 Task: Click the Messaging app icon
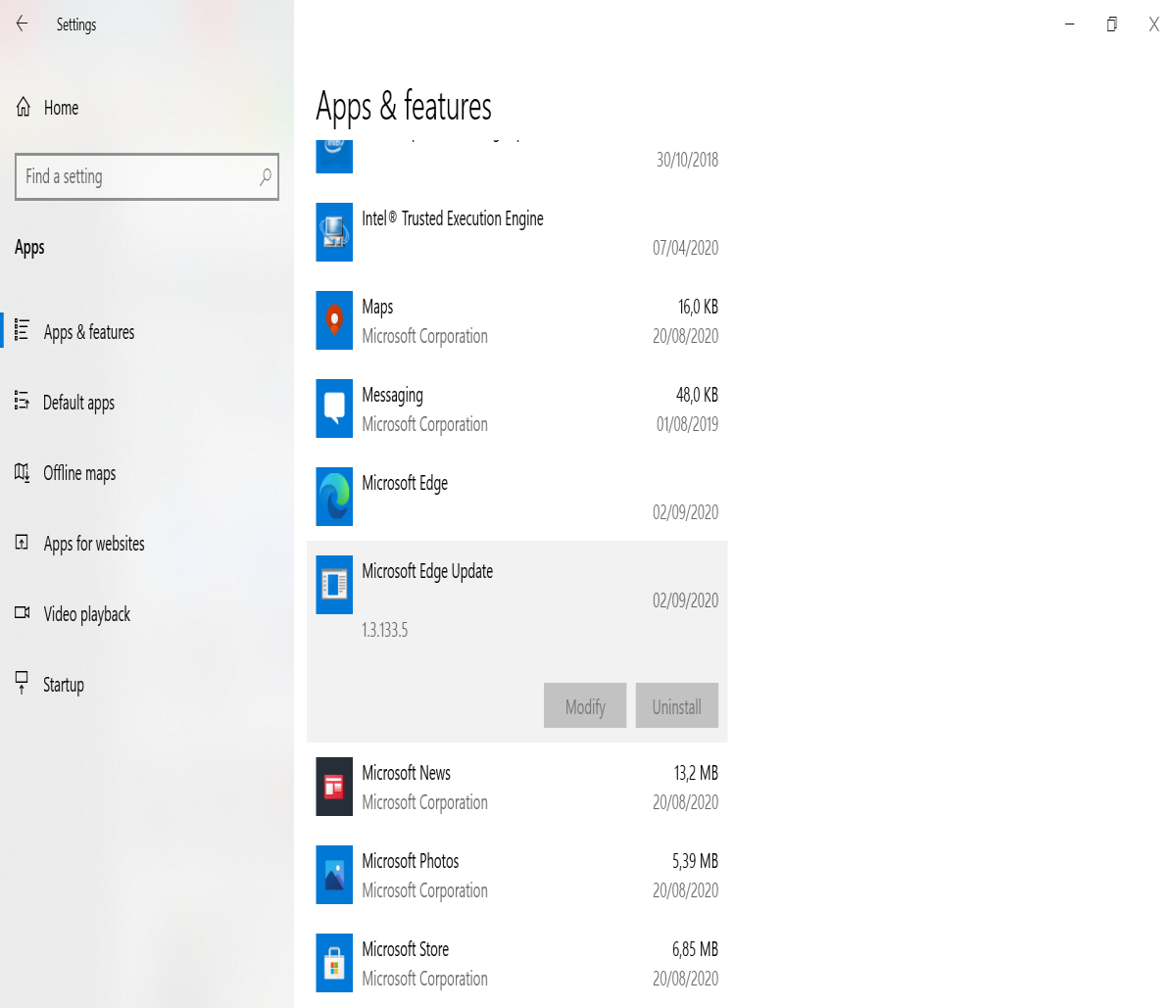pyautogui.click(x=334, y=408)
